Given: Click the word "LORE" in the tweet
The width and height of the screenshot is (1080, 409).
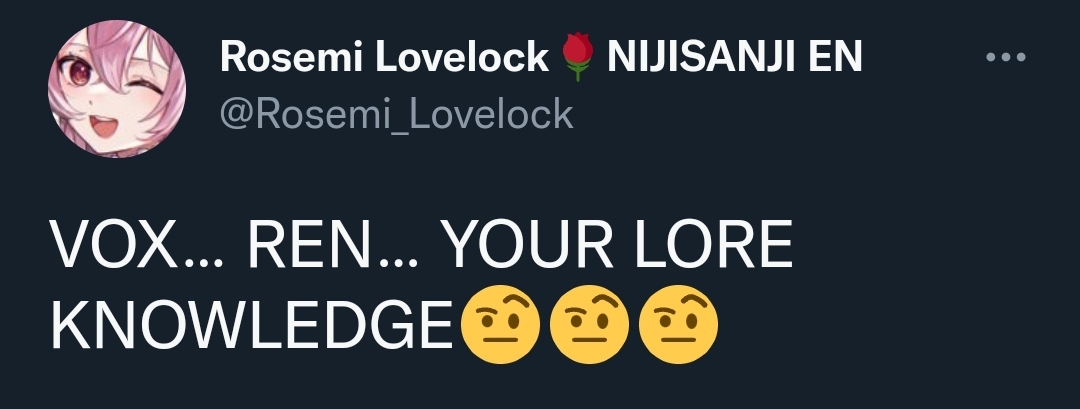Looking at the screenshot, I should [x=714, y=246].
